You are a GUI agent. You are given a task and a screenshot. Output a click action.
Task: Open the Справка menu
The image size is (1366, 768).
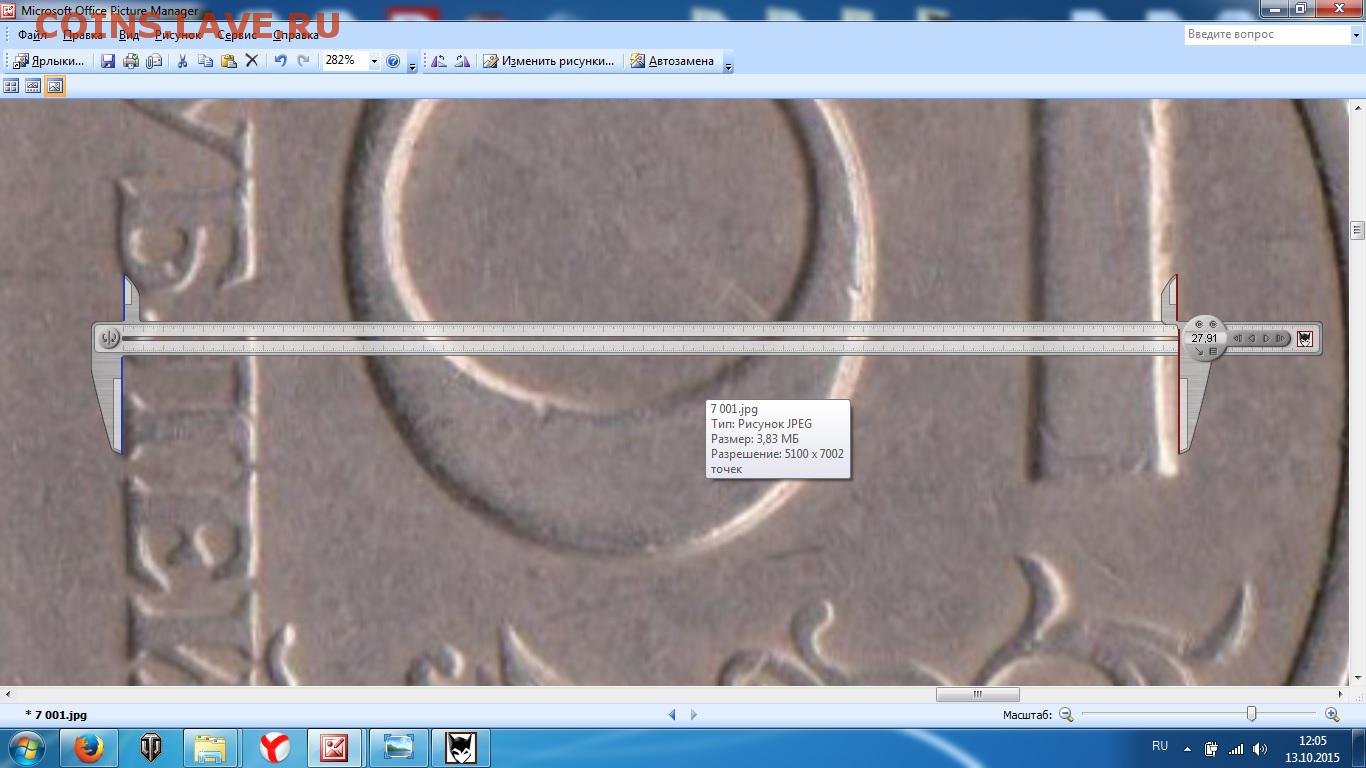pyautogui.click(x=296, y=35)
